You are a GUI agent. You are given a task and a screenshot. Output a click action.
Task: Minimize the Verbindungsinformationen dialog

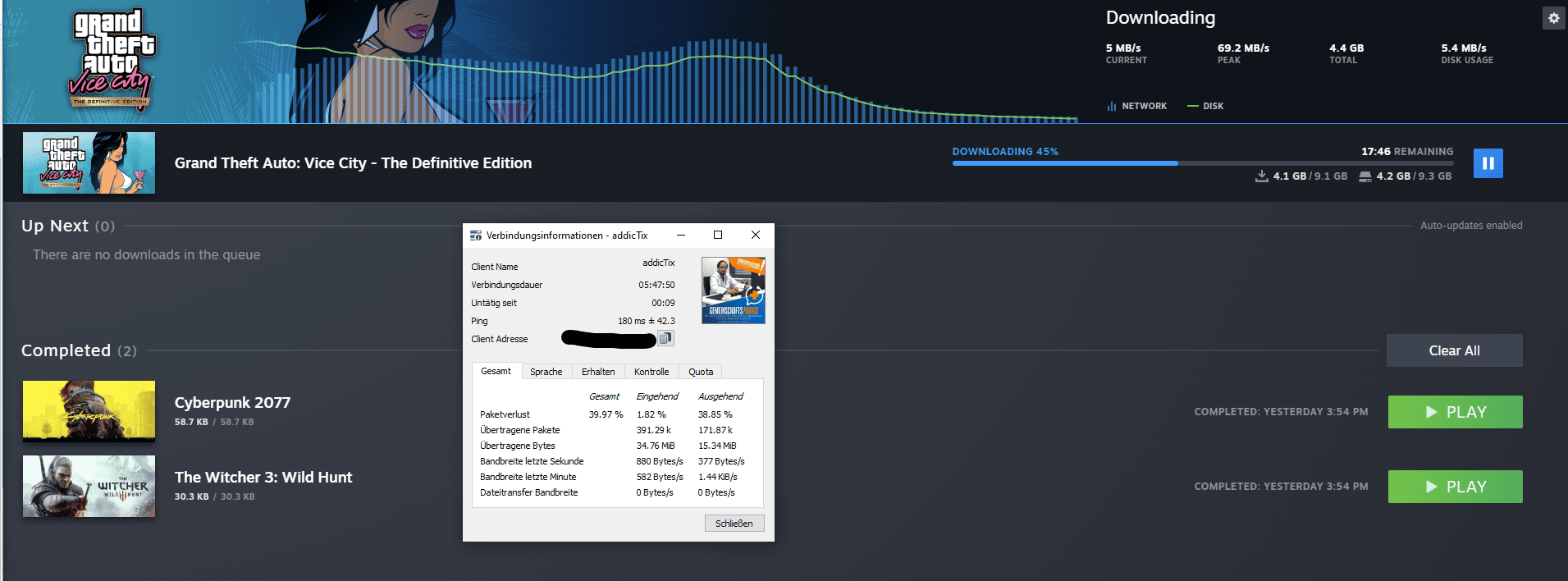[681, 235]
